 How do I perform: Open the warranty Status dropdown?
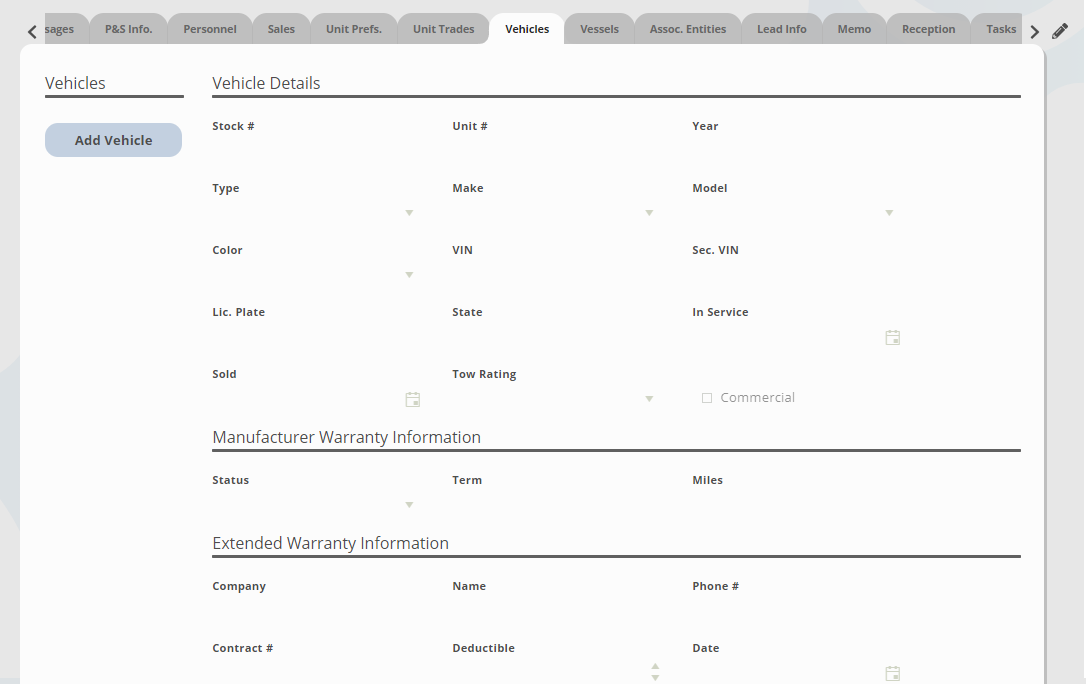coord(409,504)
